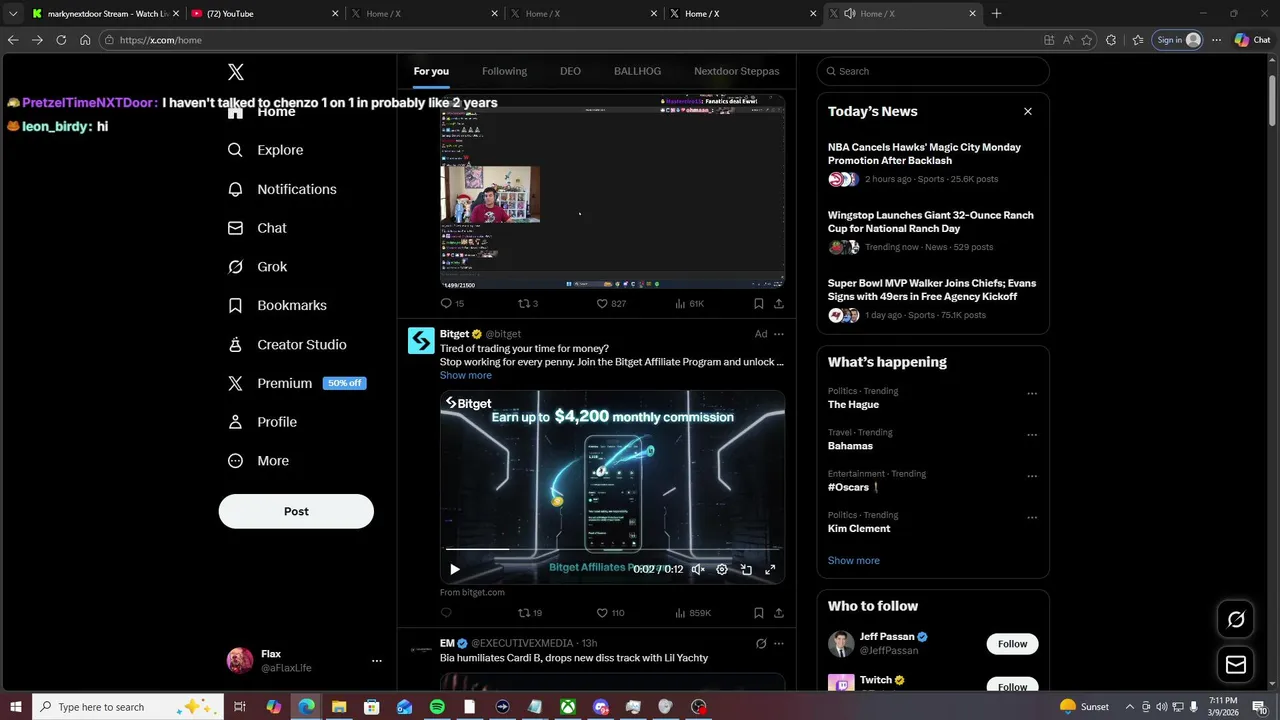Image resolution: width=1280 pixels, height=720 pixels.
Task: Follow Jeff Passan
Action: [x=1012, y=644]
